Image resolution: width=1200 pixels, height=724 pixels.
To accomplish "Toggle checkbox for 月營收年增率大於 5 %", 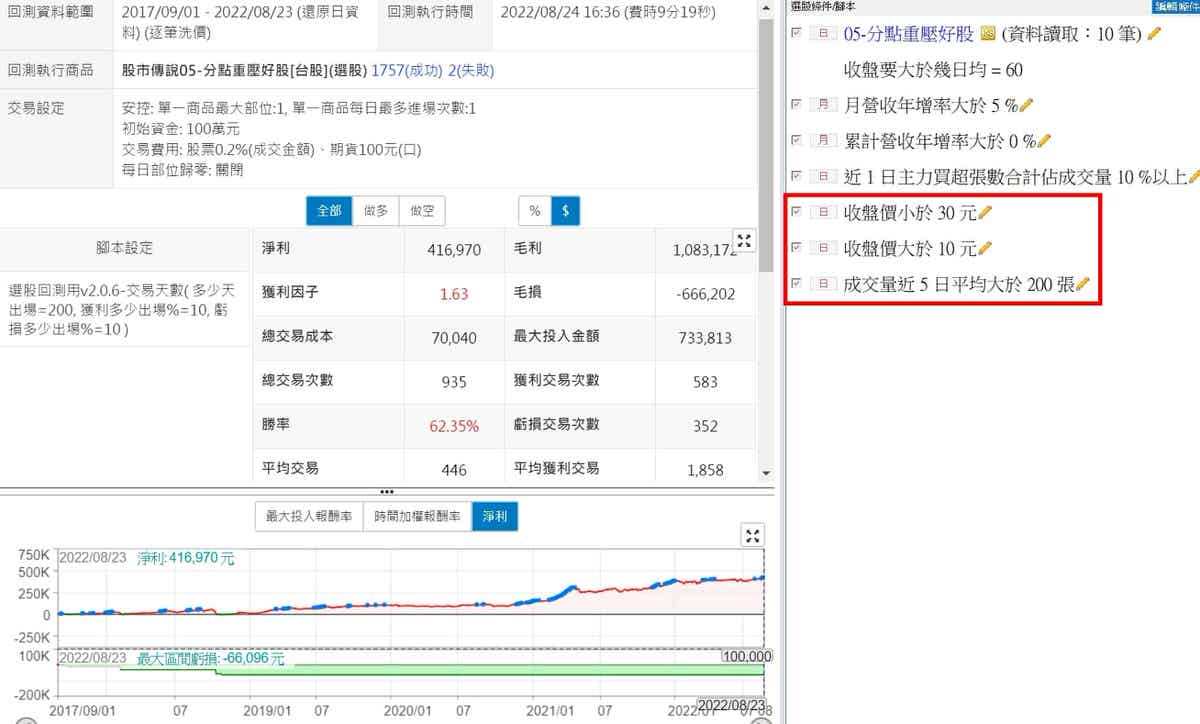I will pyautogui.click(x=796, y=104).
